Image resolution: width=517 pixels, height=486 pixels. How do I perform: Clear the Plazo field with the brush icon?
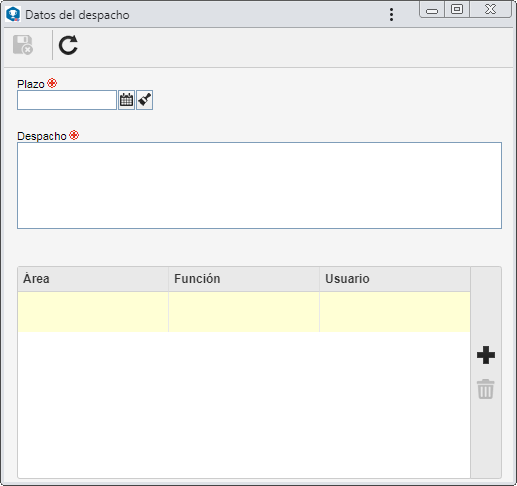point(145,100)
